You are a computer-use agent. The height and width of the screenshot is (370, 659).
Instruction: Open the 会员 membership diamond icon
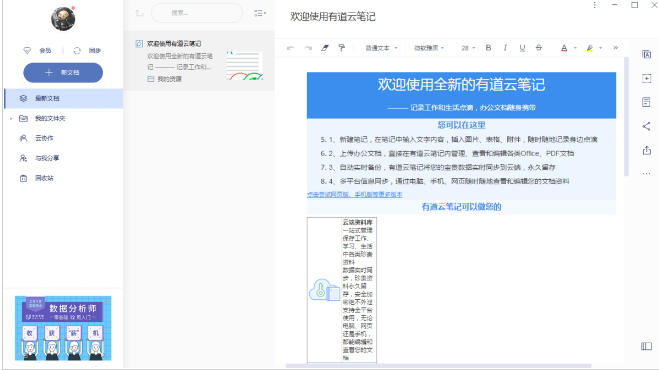pos(27,50)
